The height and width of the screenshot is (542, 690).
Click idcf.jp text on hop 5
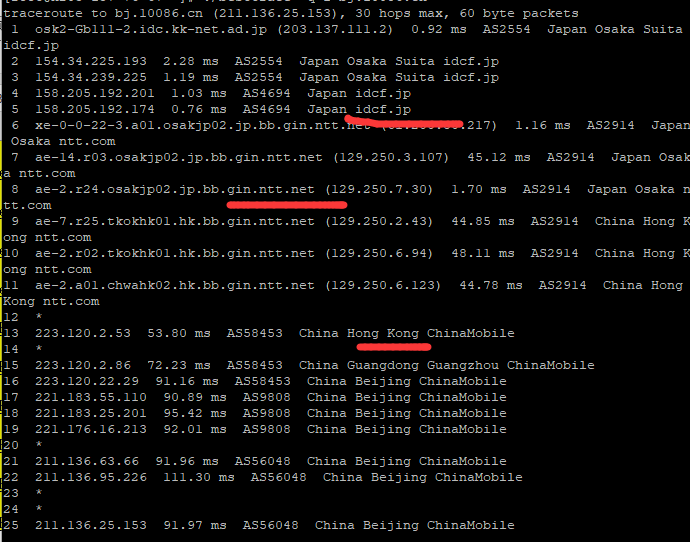click(383, 110)
